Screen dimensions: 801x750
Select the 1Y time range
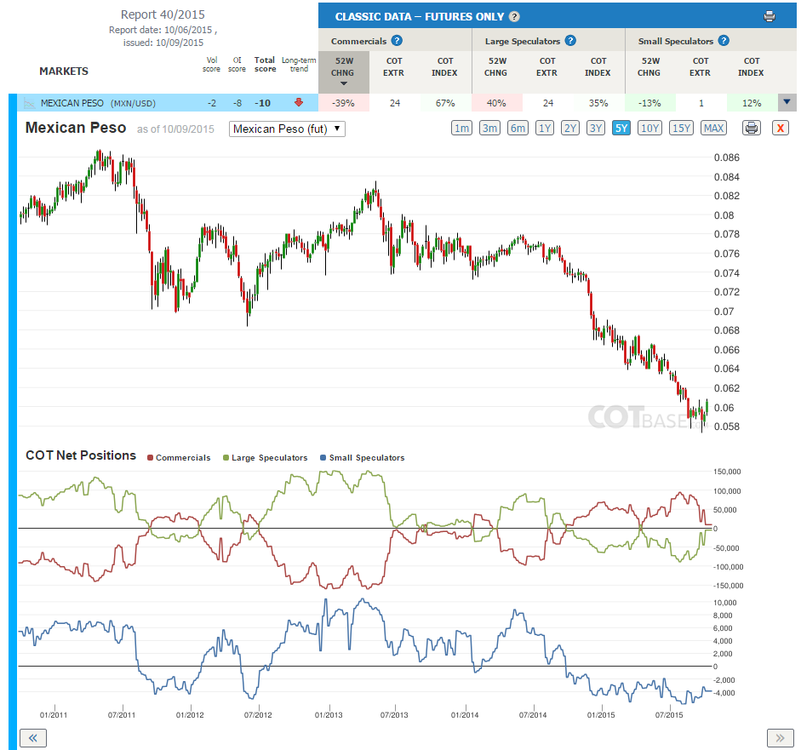pyautogui.click(x=545, y=128)
